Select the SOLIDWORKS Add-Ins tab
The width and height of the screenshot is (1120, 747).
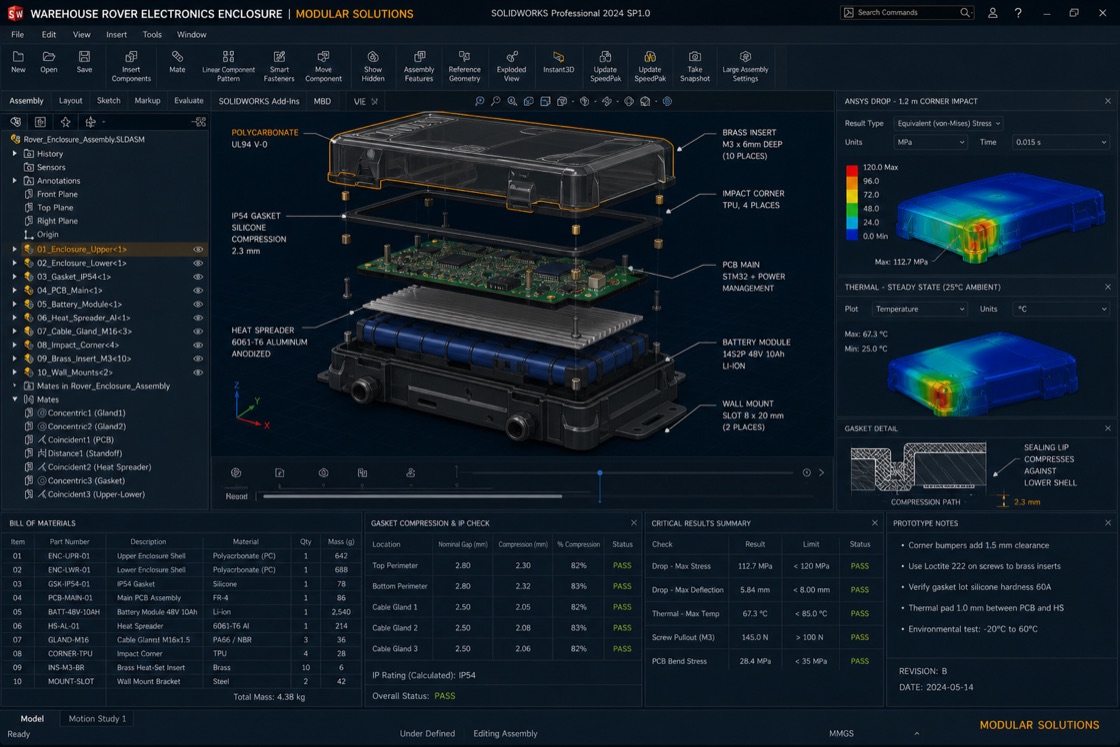pos(259,101)
